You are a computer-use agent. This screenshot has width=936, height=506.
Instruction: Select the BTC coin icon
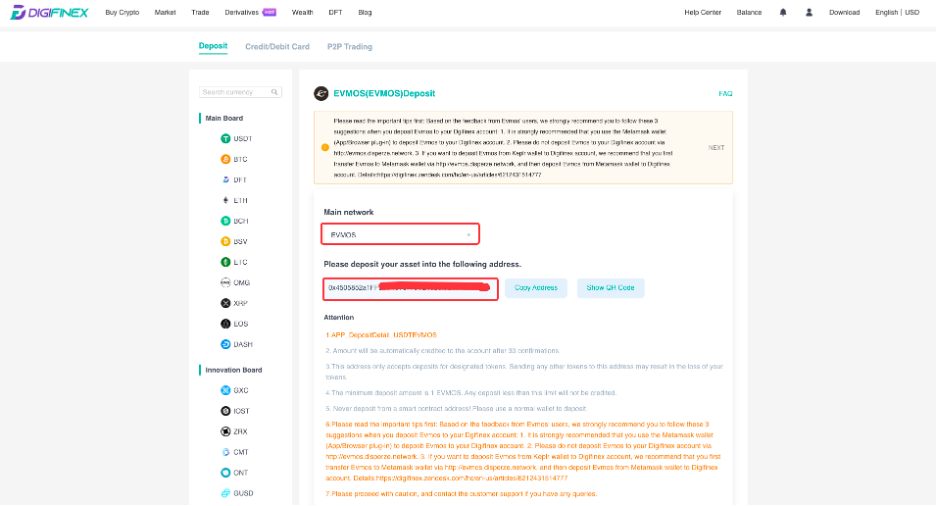tap(225, 159)
